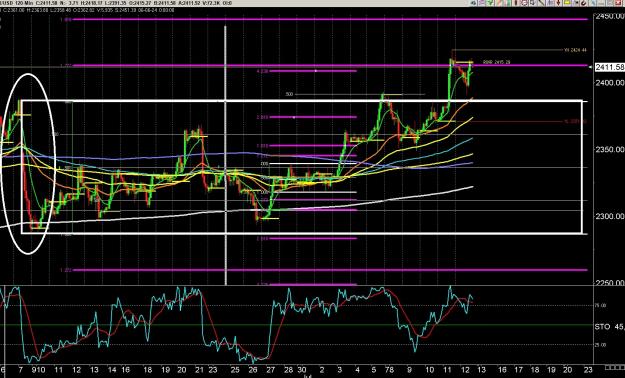Viewport: 625px width, 378px height.
Task: Click the 2300.00 price axis label
Action: tap(609, 216)
